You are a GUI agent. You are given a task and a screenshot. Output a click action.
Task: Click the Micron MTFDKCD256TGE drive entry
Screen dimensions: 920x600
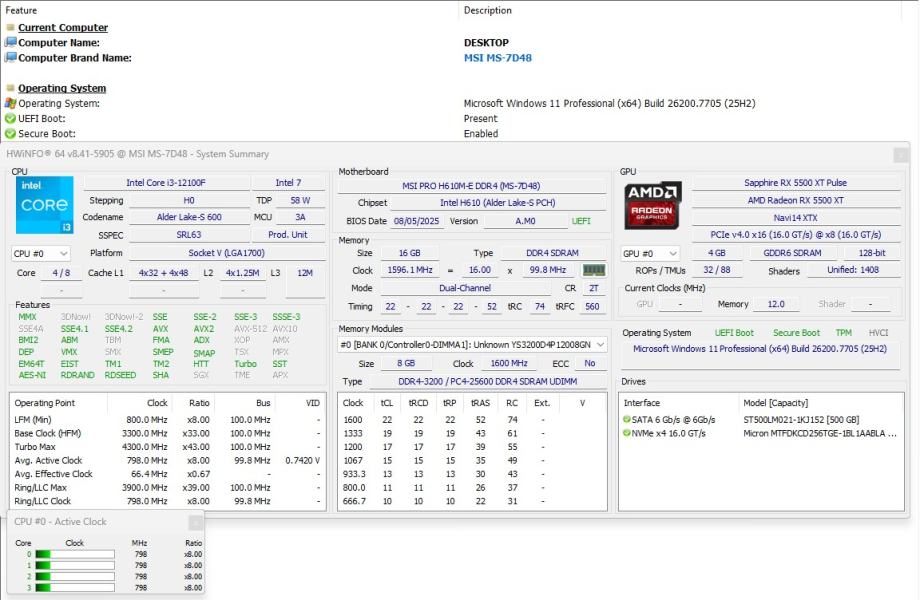point(820,433)
